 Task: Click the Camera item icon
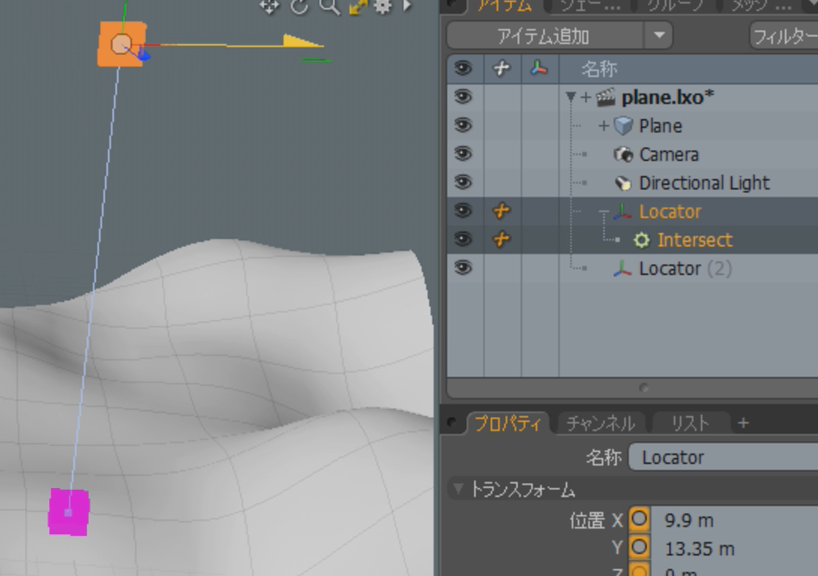pos(623,155)
